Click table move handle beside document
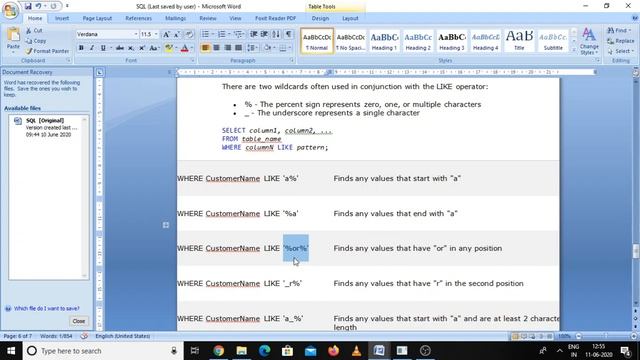Screen dimensions: 640x360 point(166,225)
